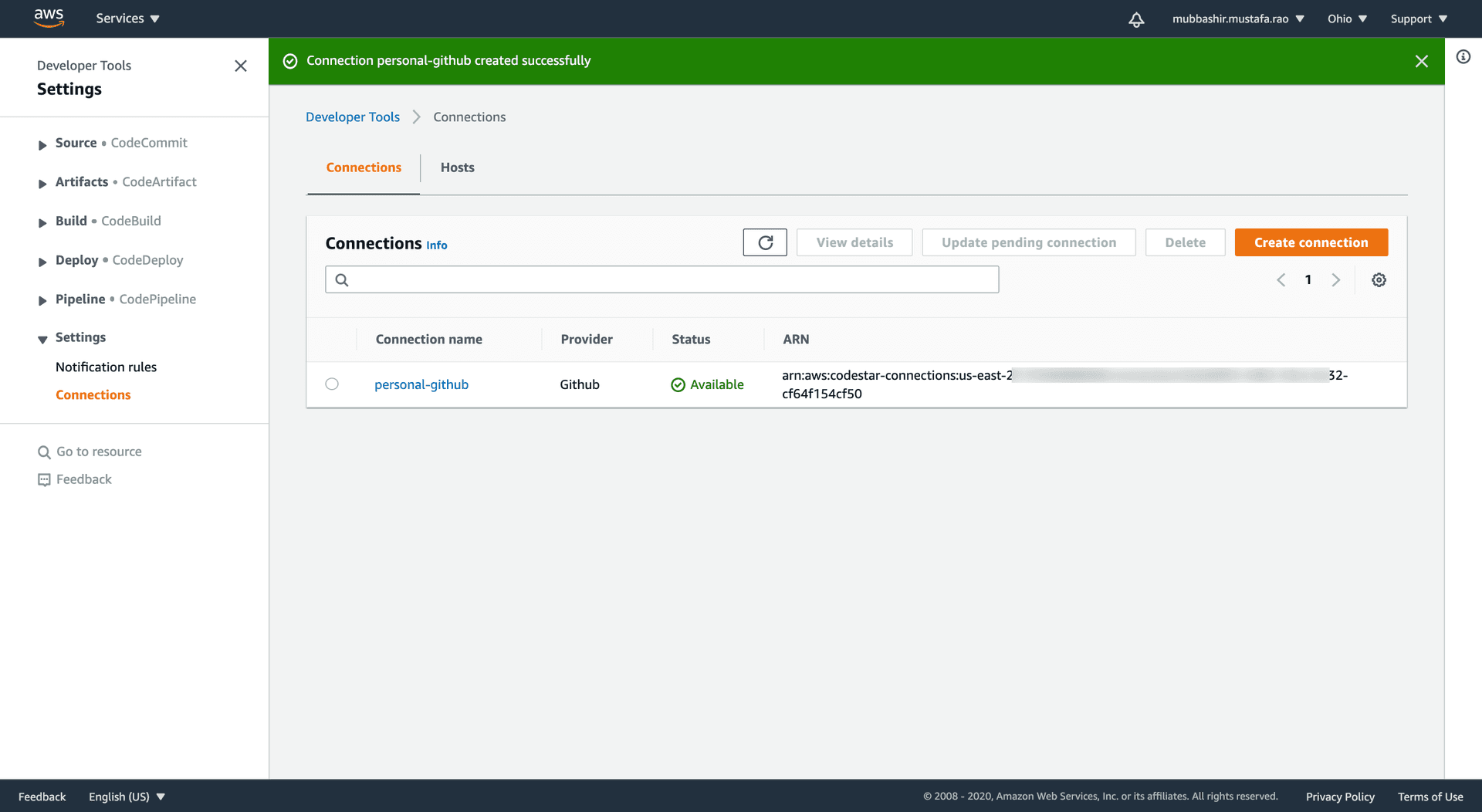The image size is (1482, 812).
Task: Expand Source CodeCommit section
Action: 42,144
